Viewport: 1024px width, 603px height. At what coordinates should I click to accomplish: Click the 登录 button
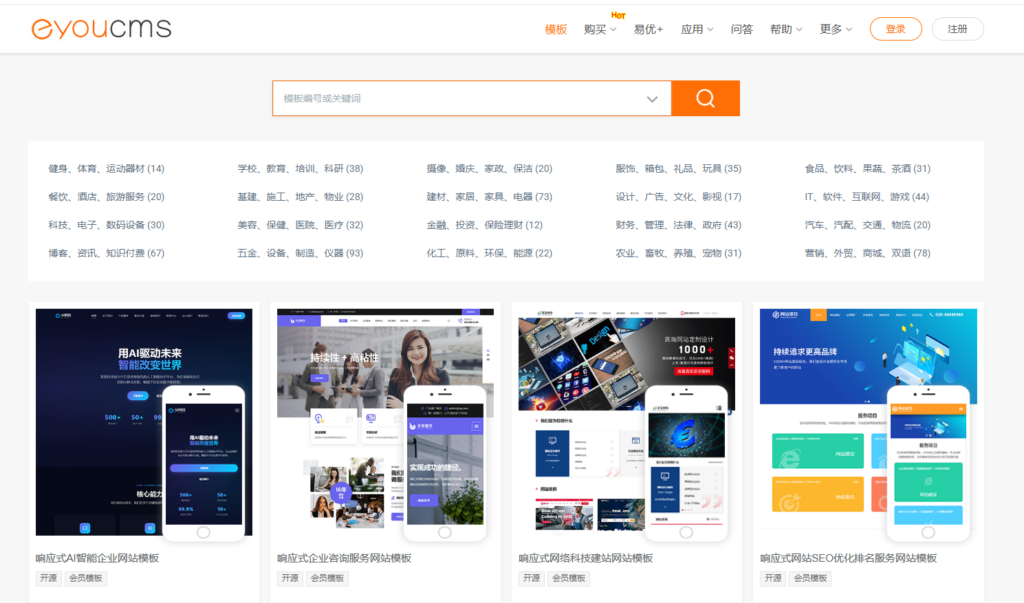click(895, 28)
